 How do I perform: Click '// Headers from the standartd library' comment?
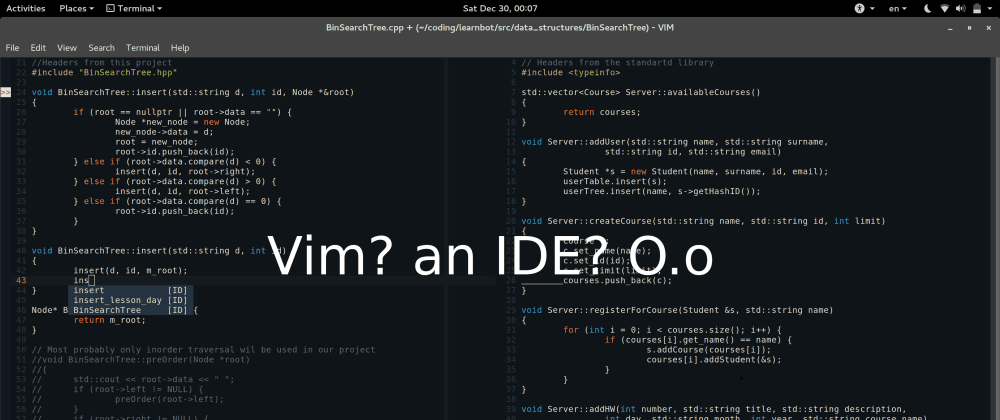pos(618,62)
